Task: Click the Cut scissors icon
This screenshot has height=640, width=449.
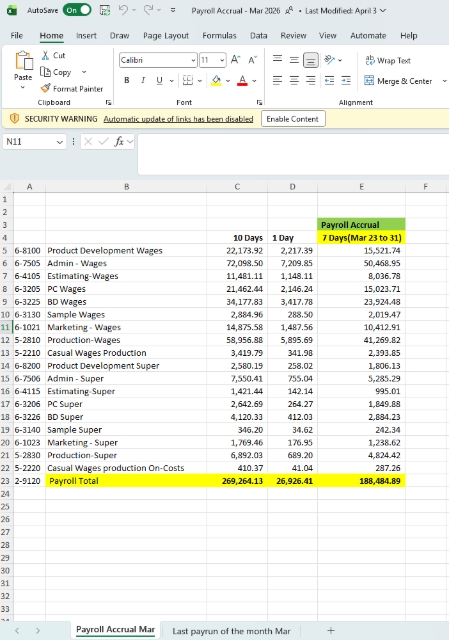Action: pos(45,55)
